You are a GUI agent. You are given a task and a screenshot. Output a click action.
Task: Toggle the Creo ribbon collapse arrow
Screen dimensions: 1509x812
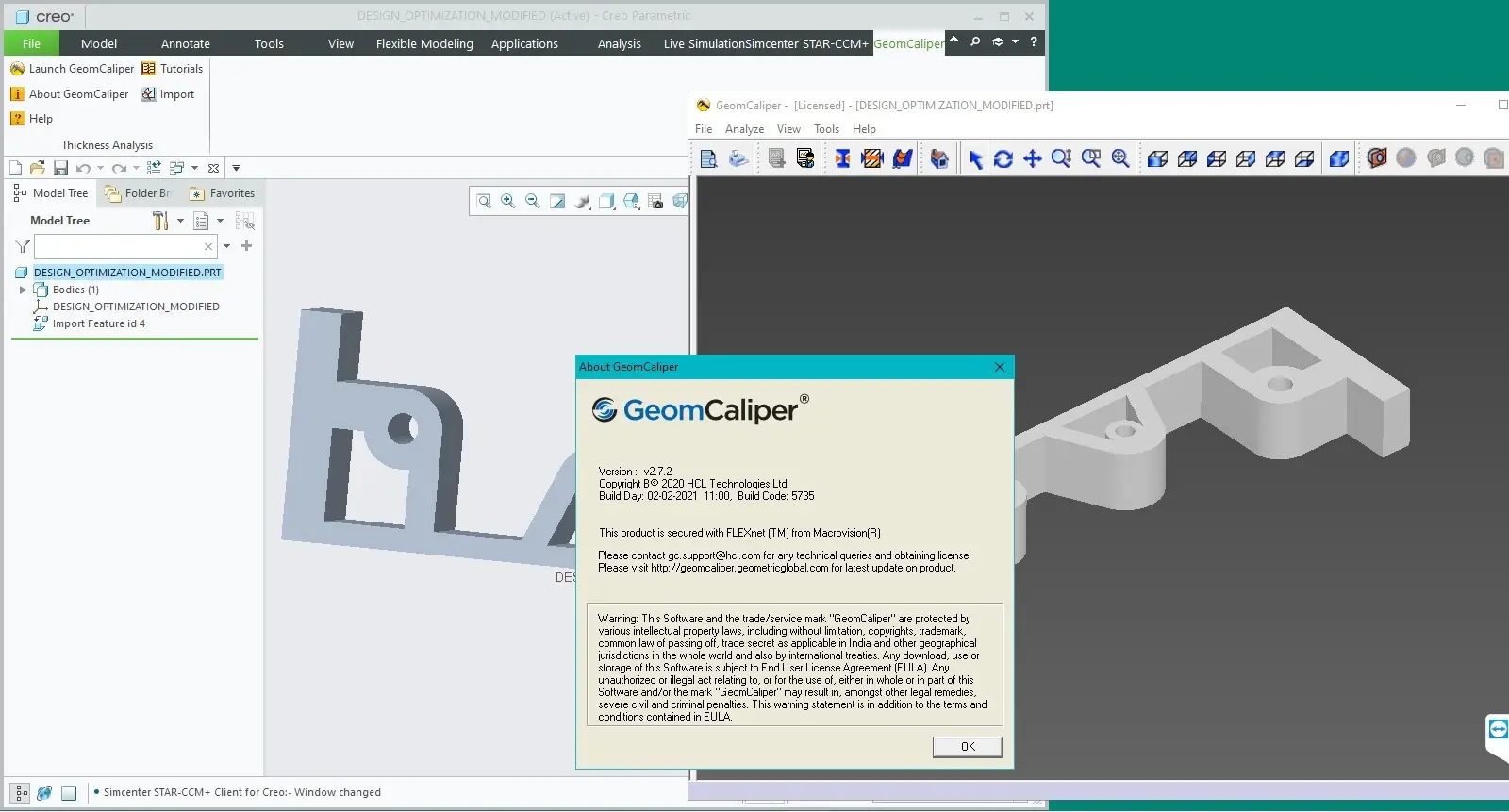click(x=954, y=41)
